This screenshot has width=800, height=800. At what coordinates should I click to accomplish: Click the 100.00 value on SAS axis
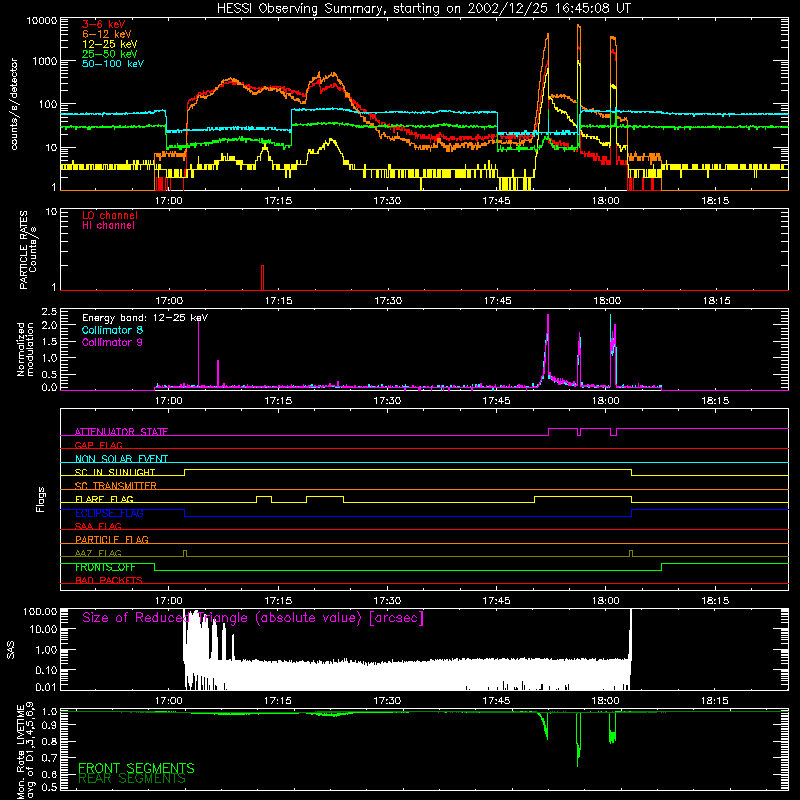(40, 612)
